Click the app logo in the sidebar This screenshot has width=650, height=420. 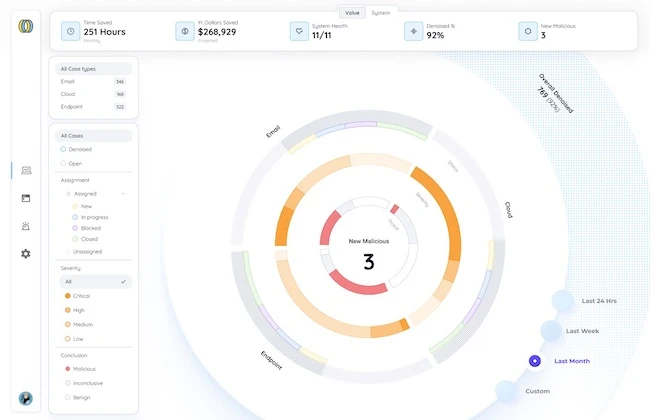(x=25, y=27)
